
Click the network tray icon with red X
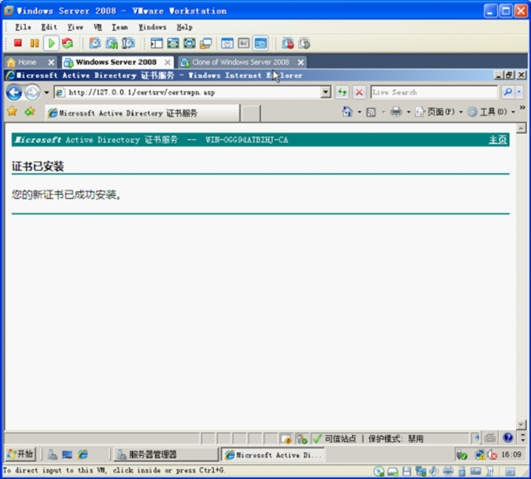pyautogui.click(x=492, y=455)
